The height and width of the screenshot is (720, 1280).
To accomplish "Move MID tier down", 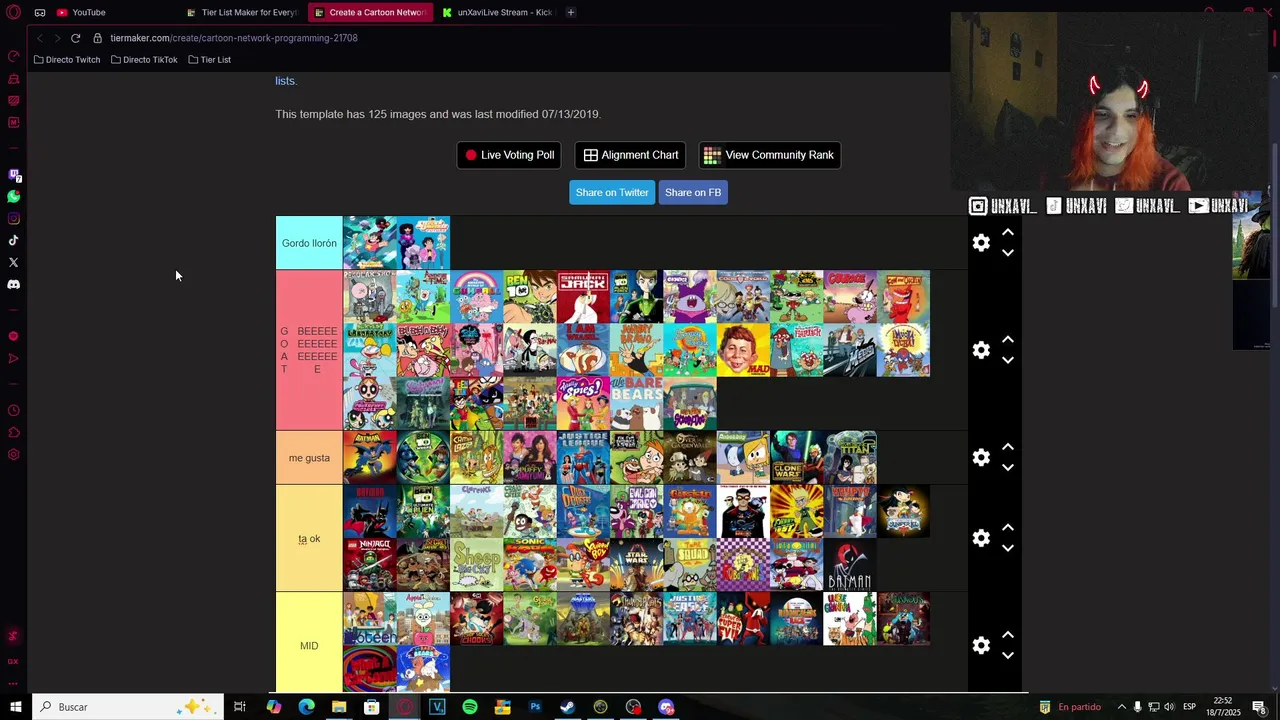I will tap(1008, 655).
